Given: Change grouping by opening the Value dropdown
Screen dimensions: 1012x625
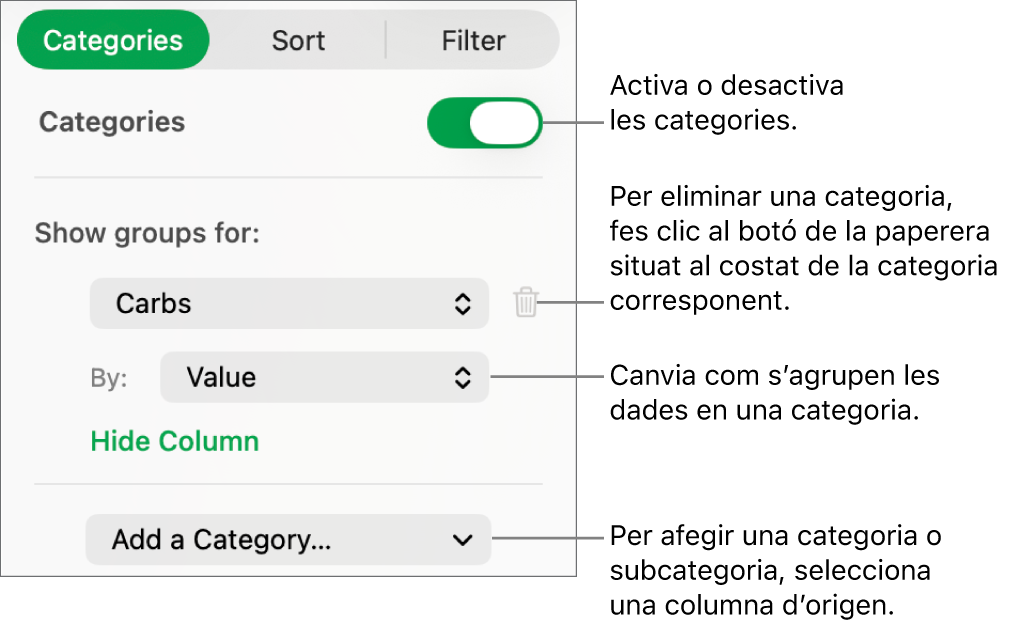Looking at the screenshot, I should click(x=324, y=377).
